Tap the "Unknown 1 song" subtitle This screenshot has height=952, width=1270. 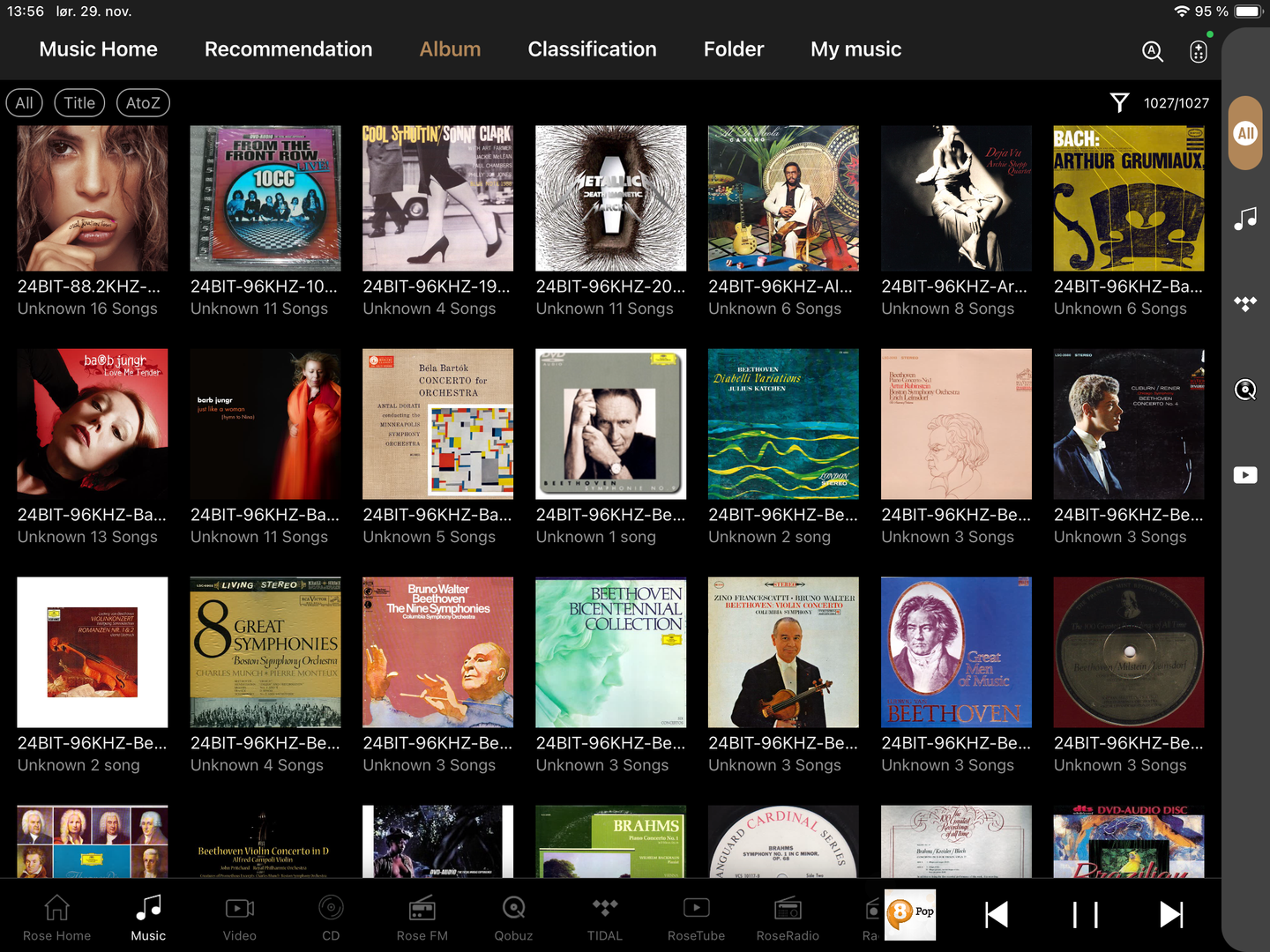[596, 537]
